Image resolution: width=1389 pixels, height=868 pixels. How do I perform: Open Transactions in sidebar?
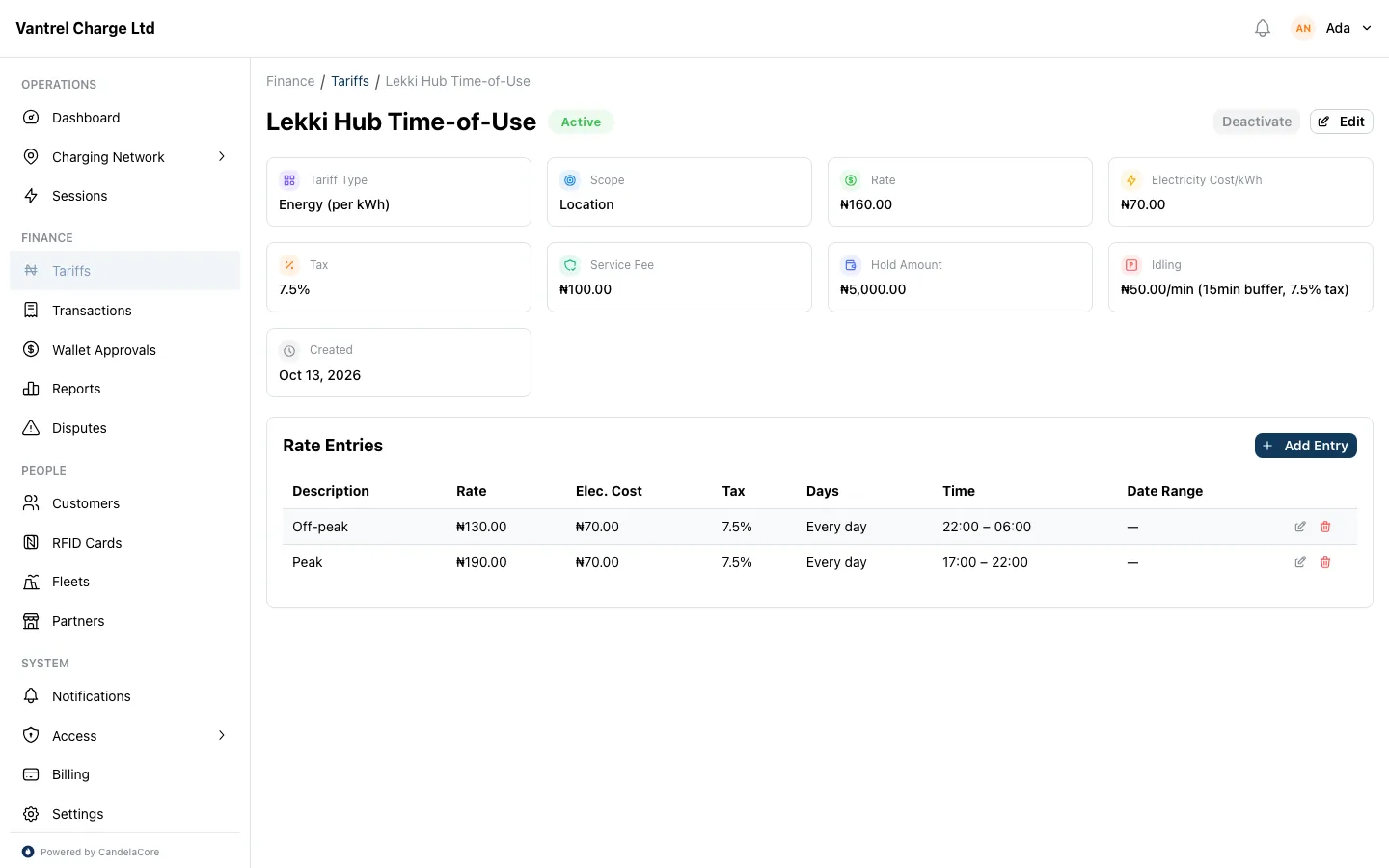[x=124, y=311]
